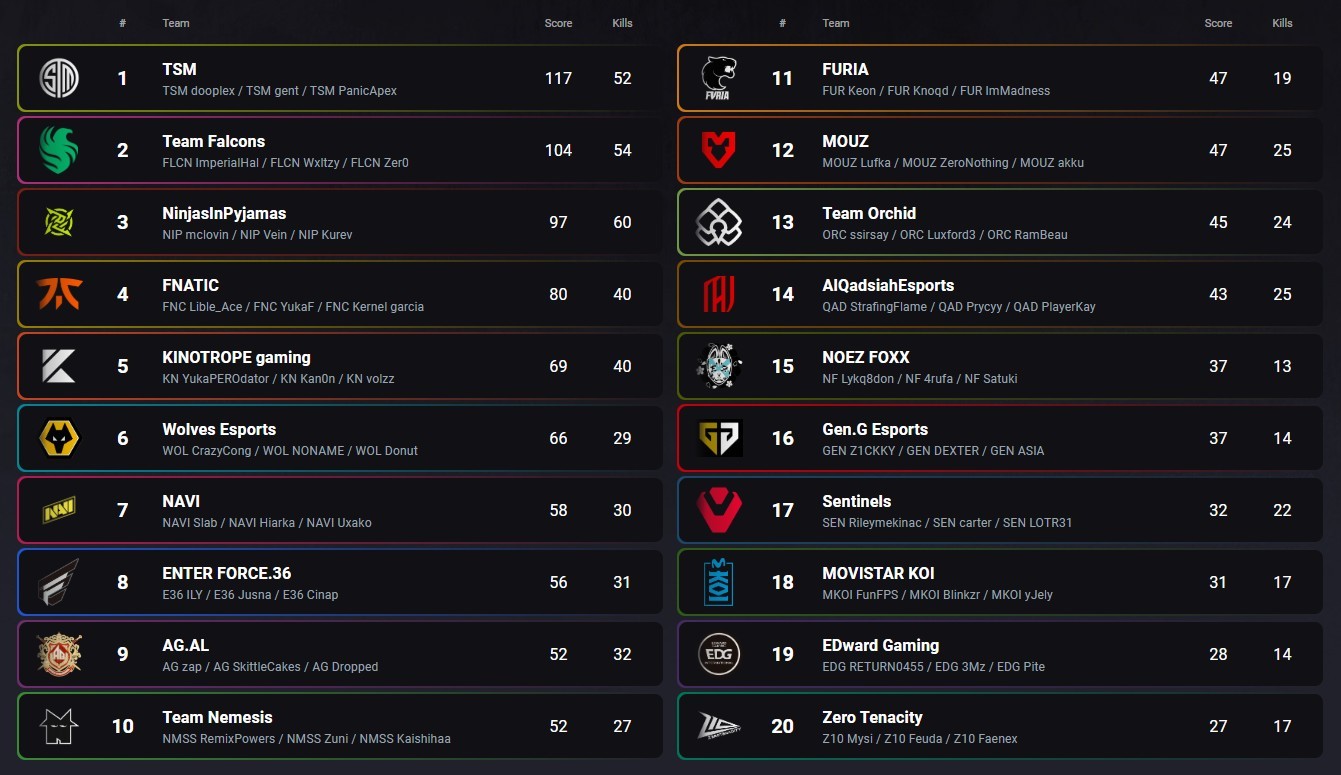Image resolution: width=1341 pixels, height=775 pixels.
Task: Click the MOVISTAR KOI blue logo
Action: (719, 582)
